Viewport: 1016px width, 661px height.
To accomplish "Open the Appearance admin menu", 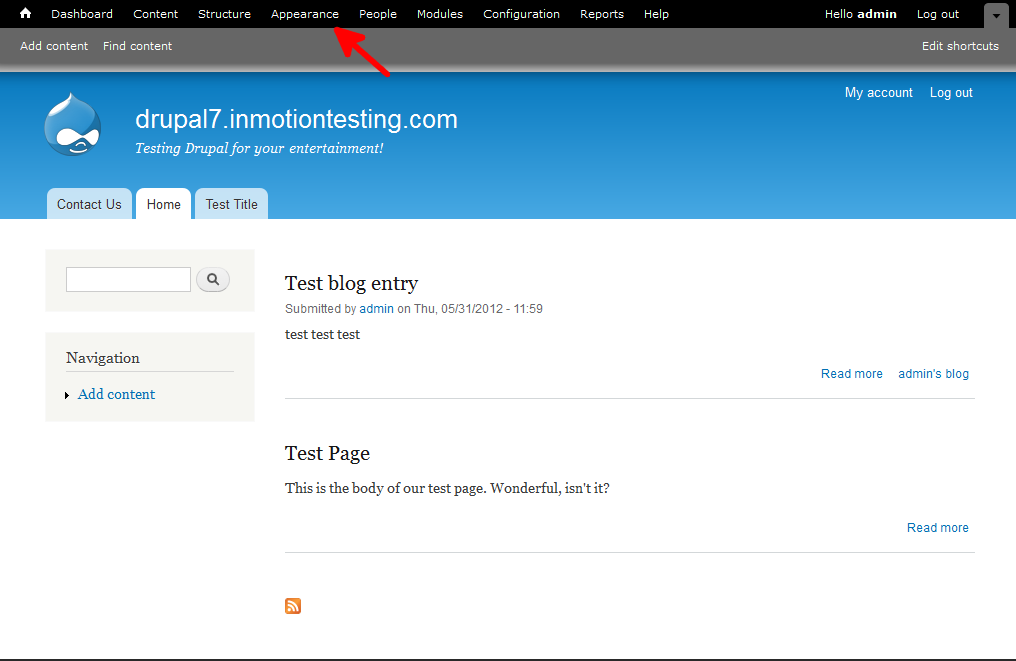I will [305, 14].
